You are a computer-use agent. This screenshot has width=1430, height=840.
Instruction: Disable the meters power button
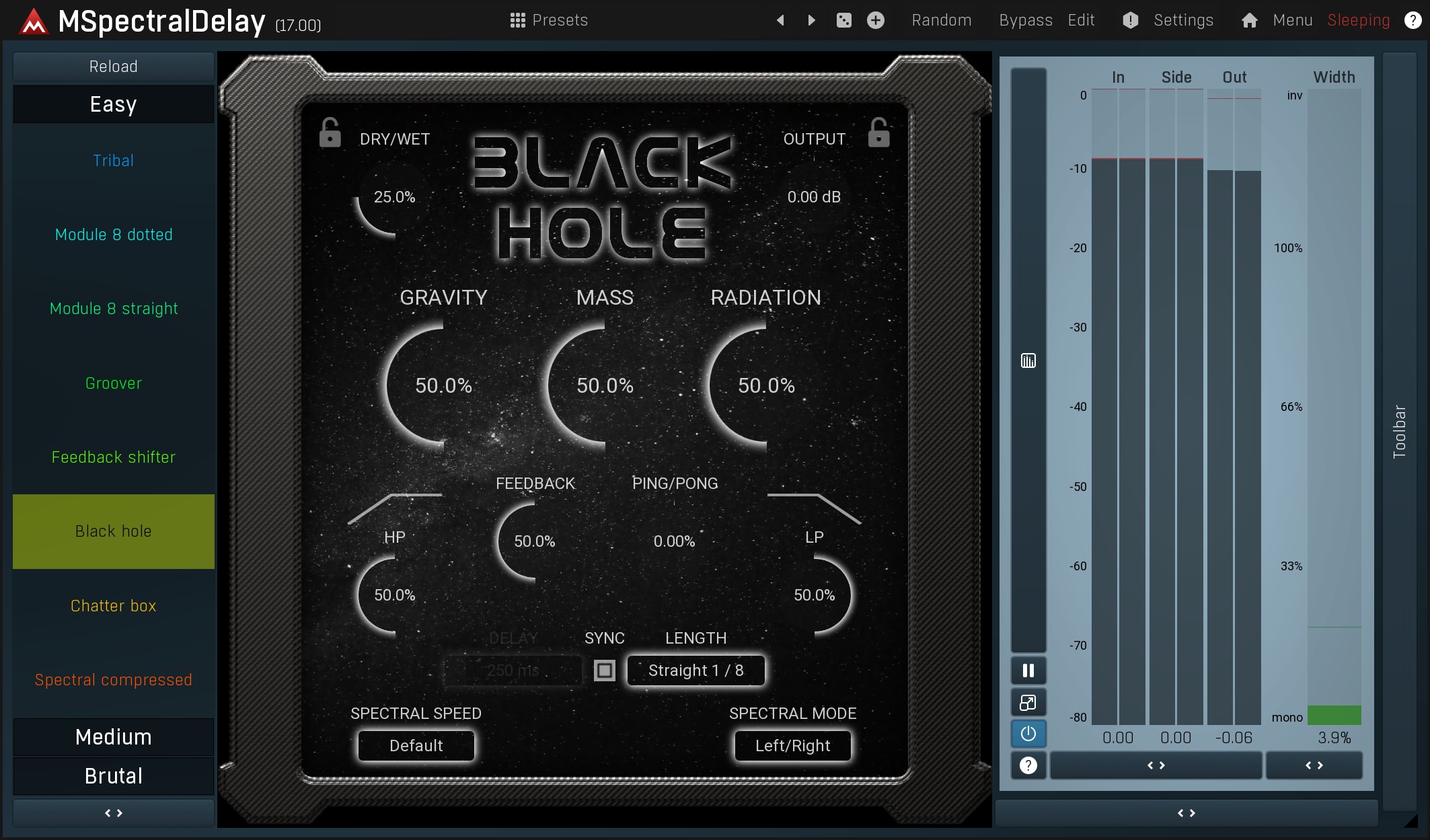tap(1028, 734)
